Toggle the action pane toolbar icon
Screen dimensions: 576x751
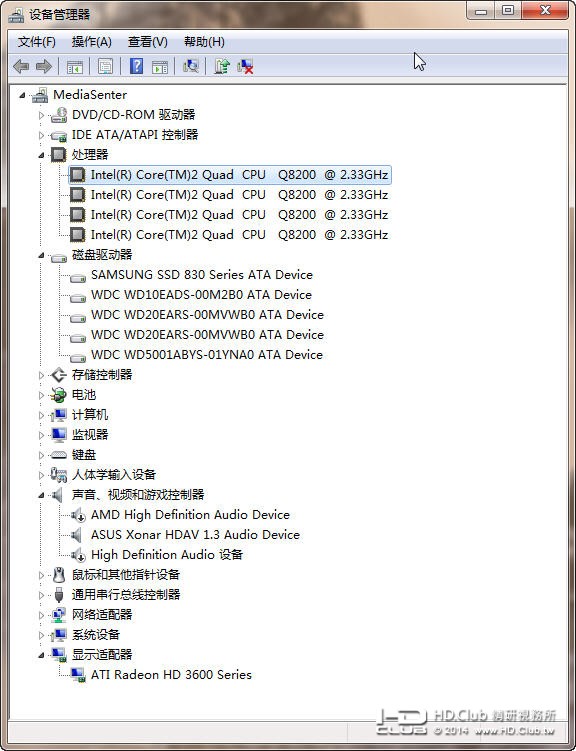click(160, 67)
